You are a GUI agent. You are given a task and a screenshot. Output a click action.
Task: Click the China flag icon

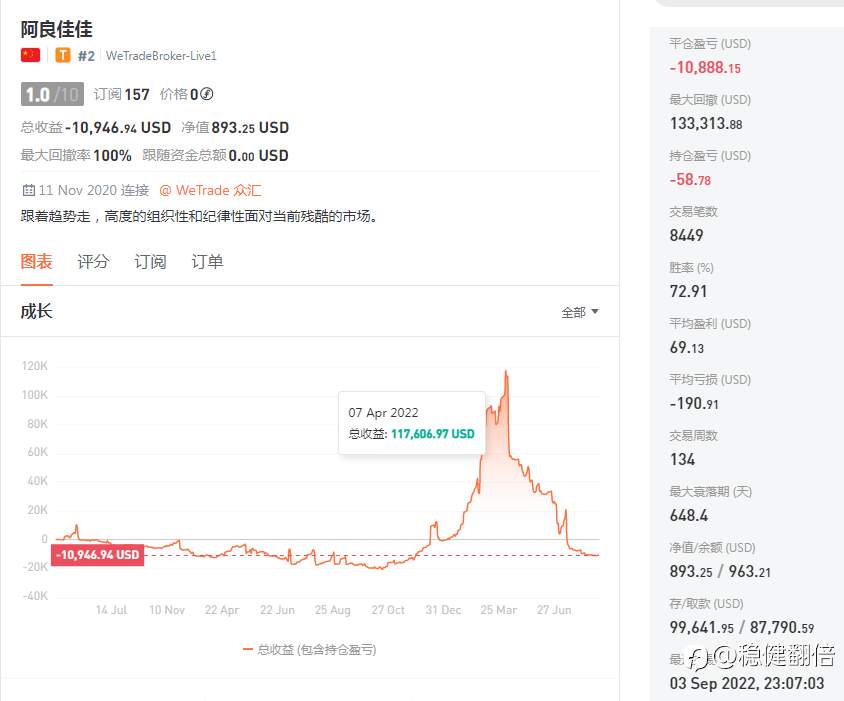click(30, 55)
